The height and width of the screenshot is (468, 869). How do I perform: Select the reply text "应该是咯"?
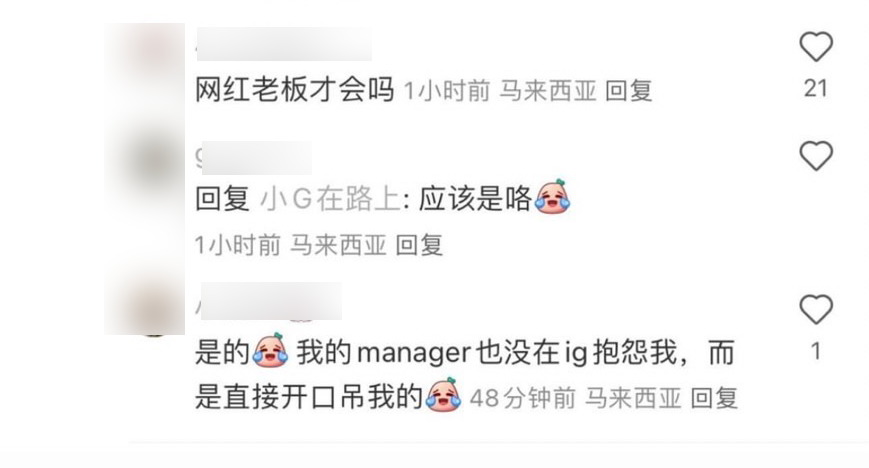(475, 199)
